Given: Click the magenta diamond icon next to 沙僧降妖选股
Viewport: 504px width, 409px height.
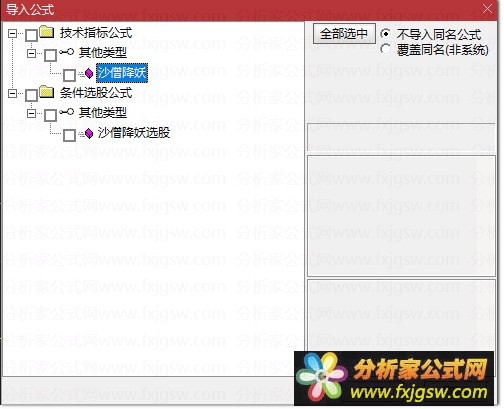Looking at the screenshot, I should click(x=89, y=133).
